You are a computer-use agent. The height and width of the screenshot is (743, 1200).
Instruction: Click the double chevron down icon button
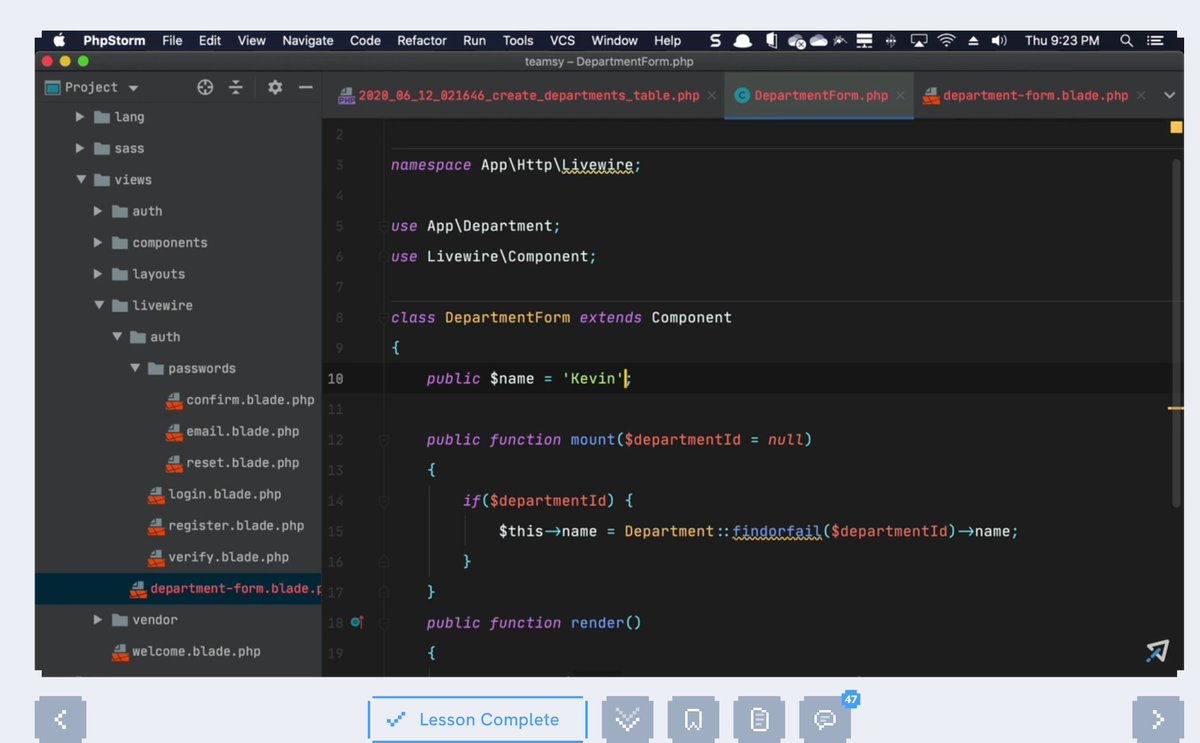click(x=628, y=720)
